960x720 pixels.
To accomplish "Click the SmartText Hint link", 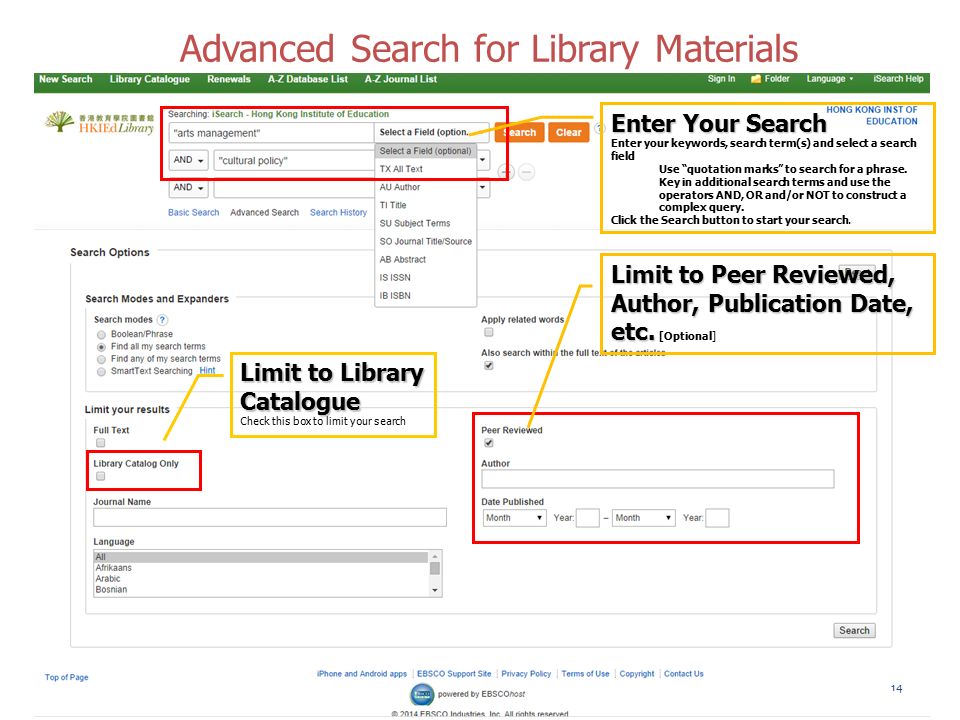I will pos(208,370).
